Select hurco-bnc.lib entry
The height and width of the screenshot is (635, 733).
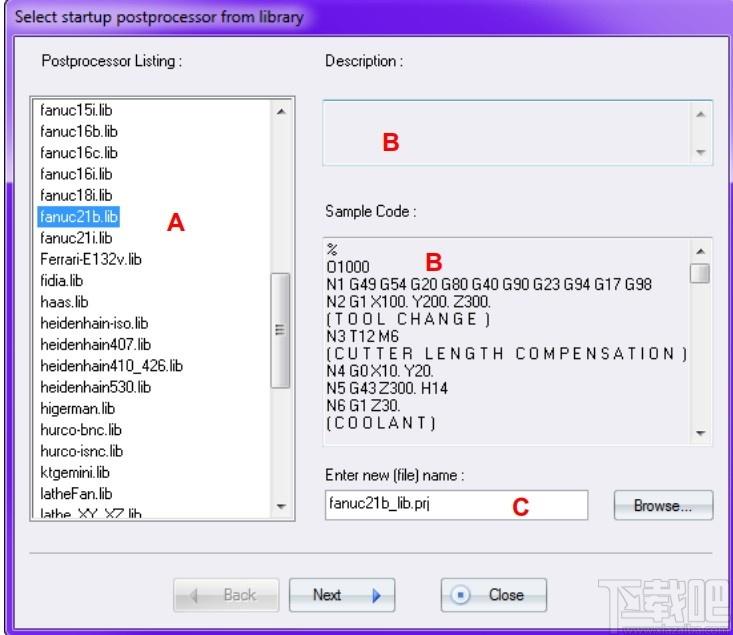(81, 430)
